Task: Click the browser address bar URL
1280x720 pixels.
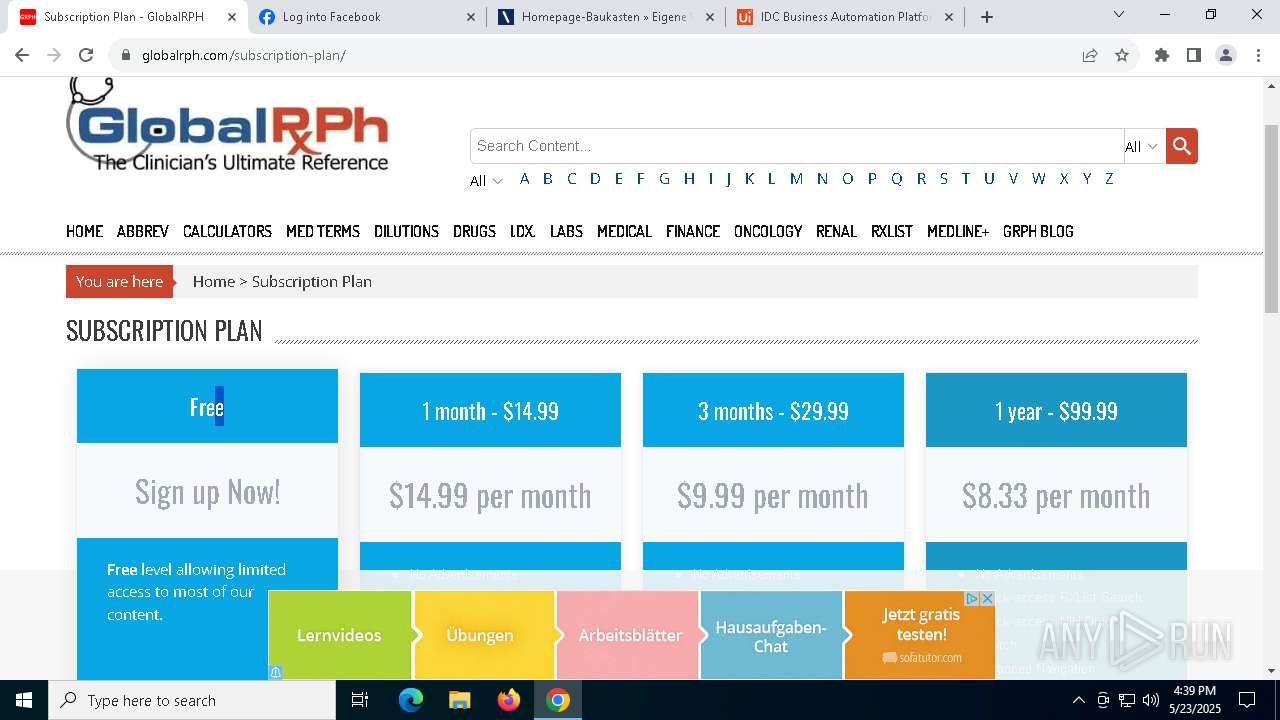Action: coord(244,55)
